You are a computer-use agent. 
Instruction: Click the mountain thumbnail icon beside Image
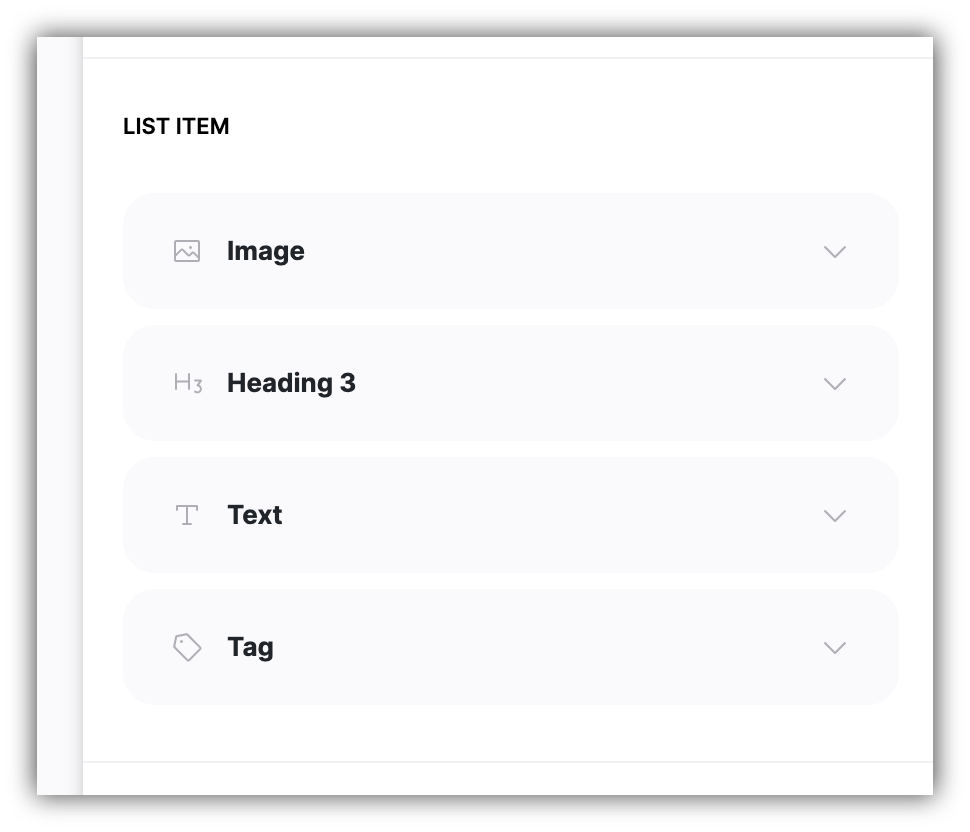coord(188,251)
